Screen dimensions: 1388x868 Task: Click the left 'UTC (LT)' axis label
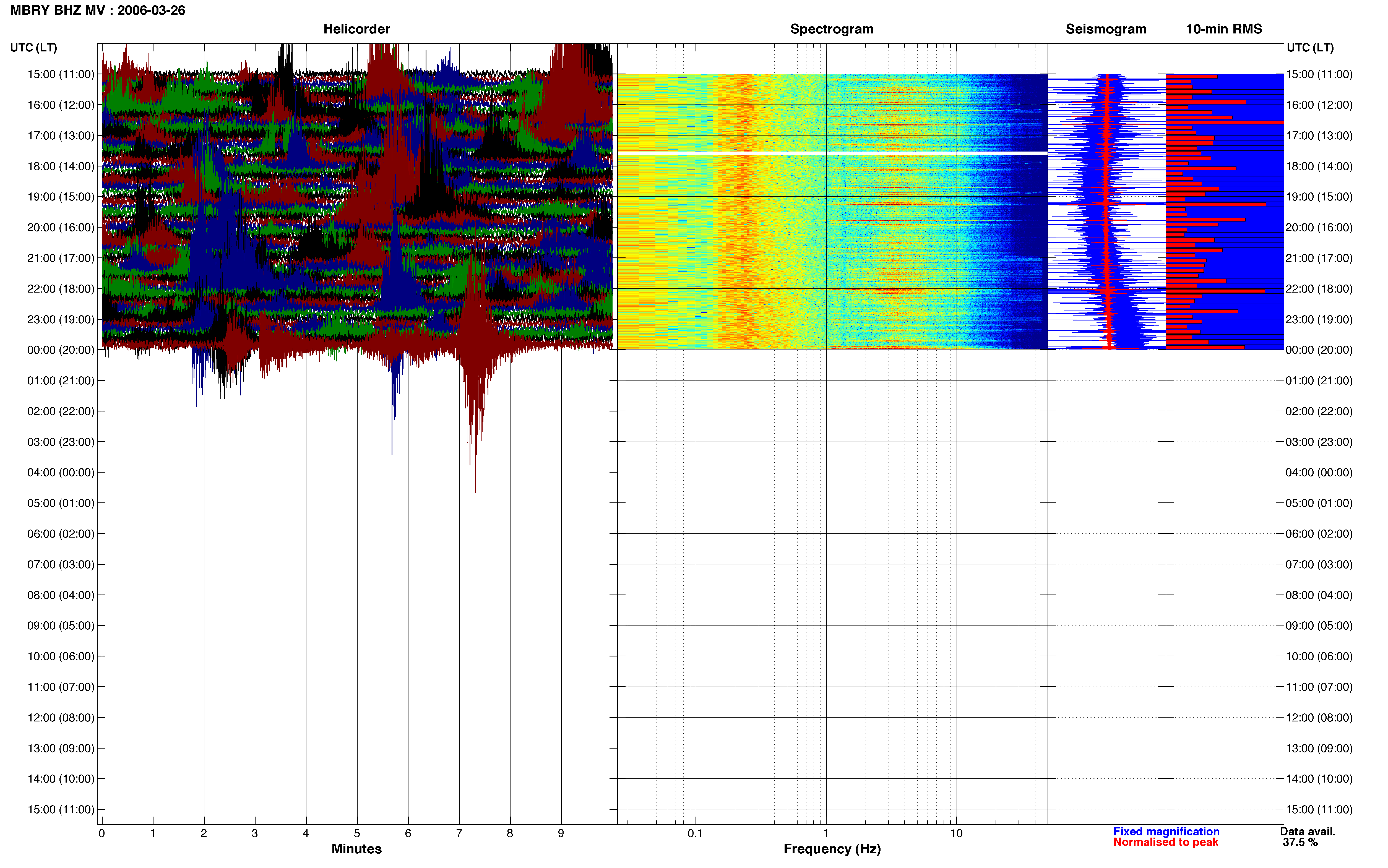pyautogui.click(x=33, y=48)
